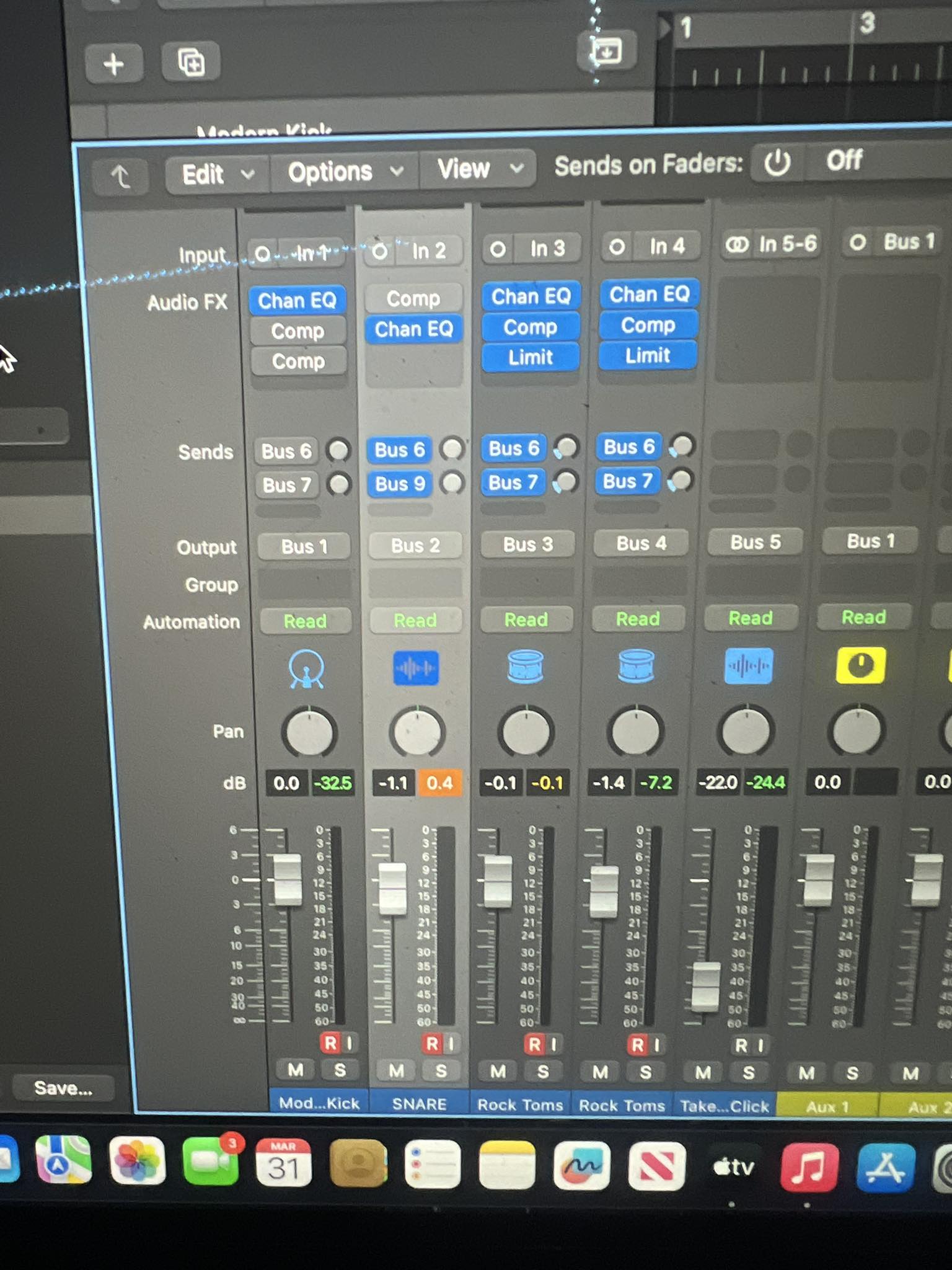
Task: Open the Apple TV app in the Dock
Action: (x=733, y=1167)
